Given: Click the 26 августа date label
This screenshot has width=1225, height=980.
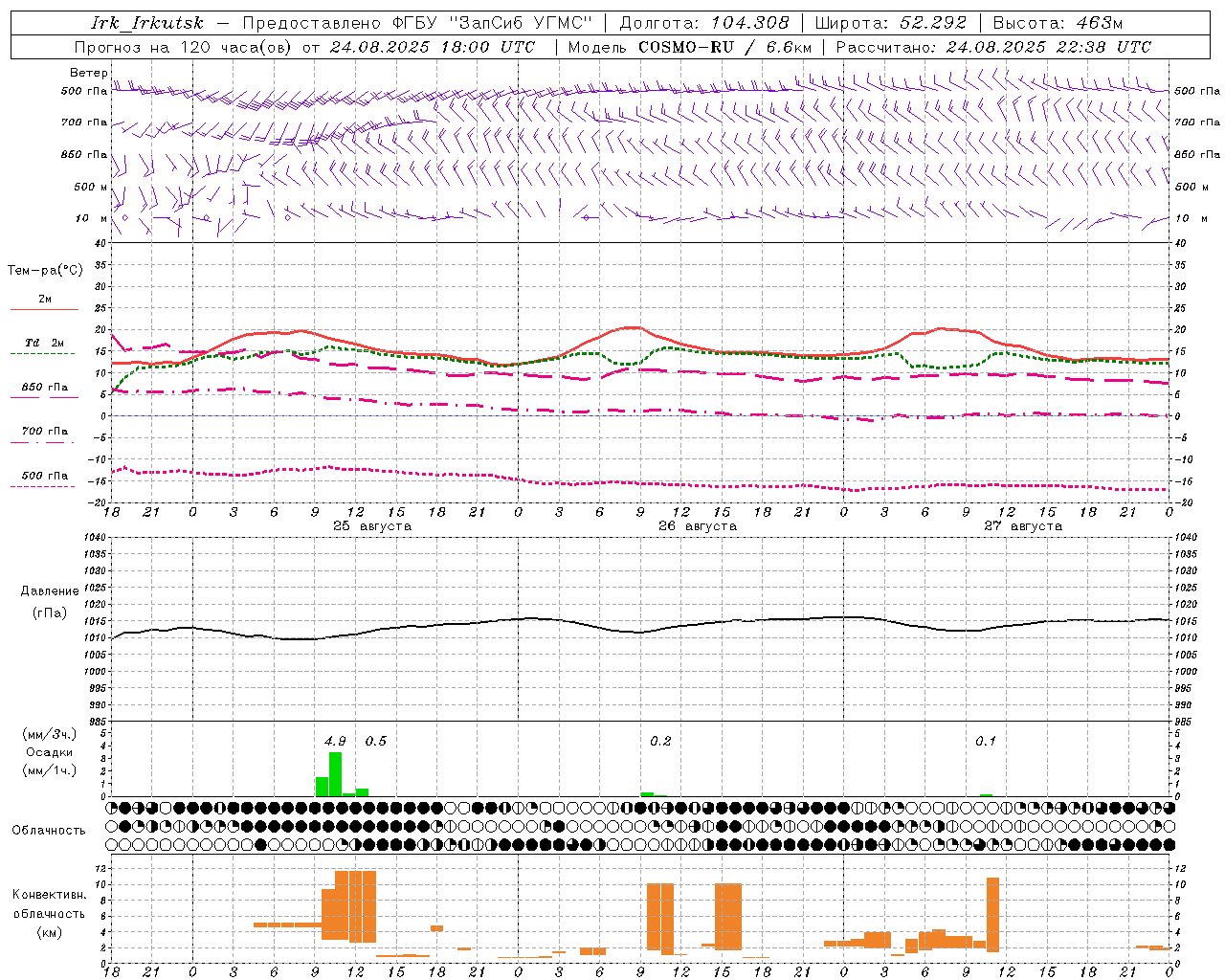Looking at the screenshot, I should pos(698,526).
